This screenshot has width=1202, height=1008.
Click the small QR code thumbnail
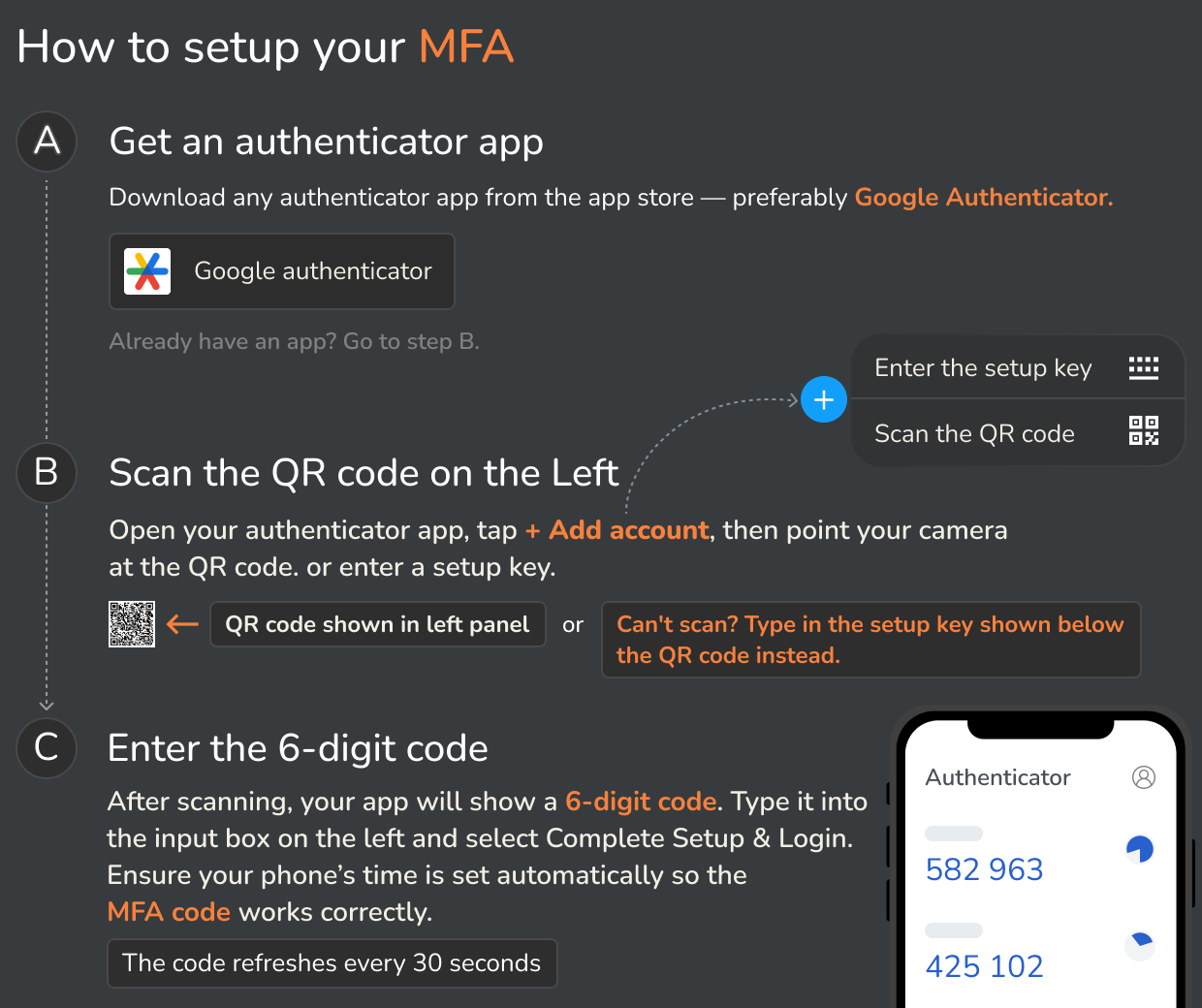(x=132, y=624)
